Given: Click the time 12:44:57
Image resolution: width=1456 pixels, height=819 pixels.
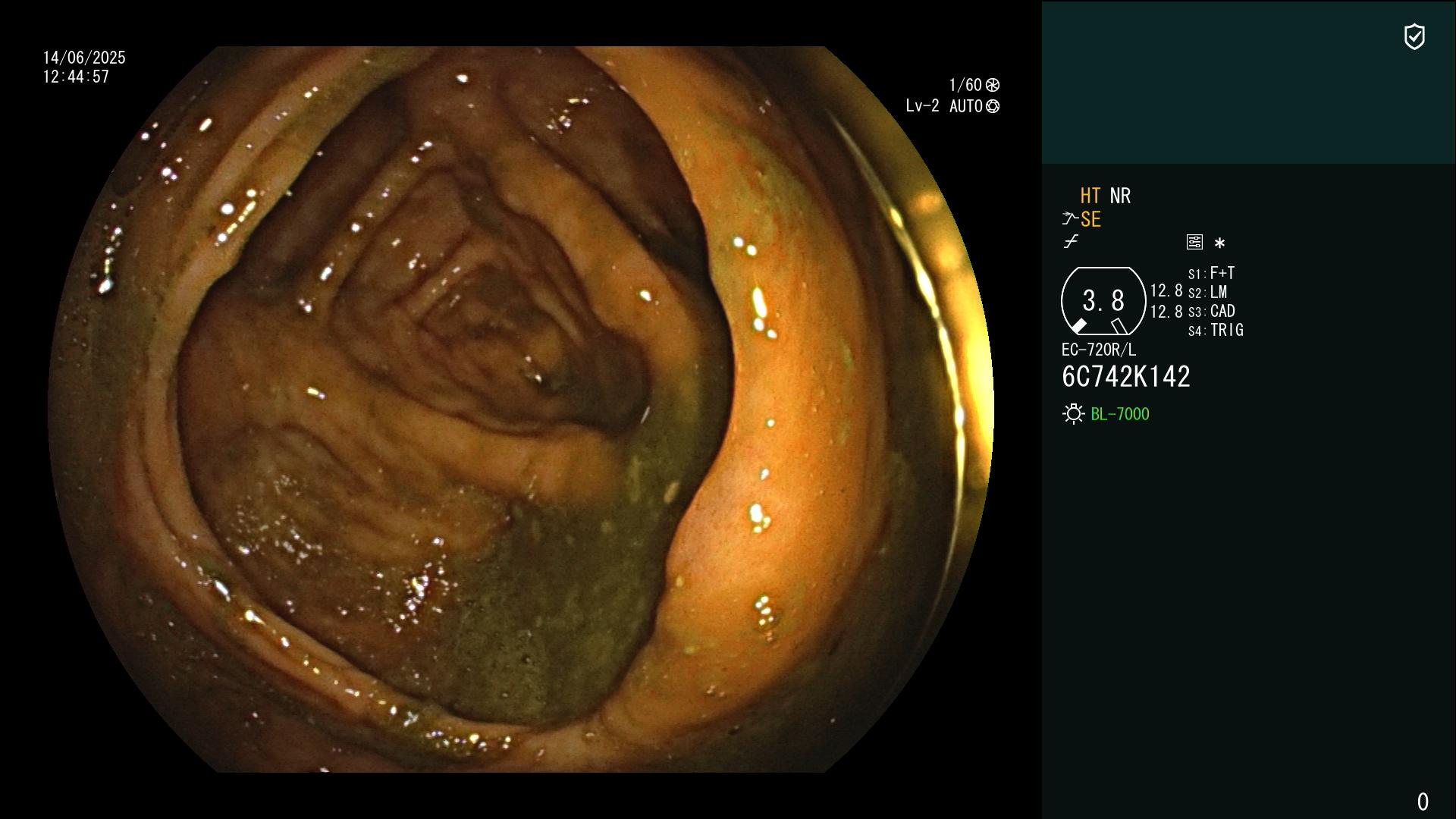Looking at the screenshot, I should (x=76, y=77).
